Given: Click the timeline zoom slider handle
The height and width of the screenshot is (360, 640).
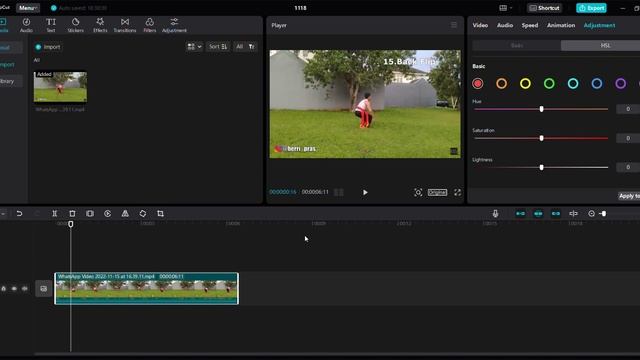Looking at the screenshot, I should pyautogui.click(x=604, y=213).
